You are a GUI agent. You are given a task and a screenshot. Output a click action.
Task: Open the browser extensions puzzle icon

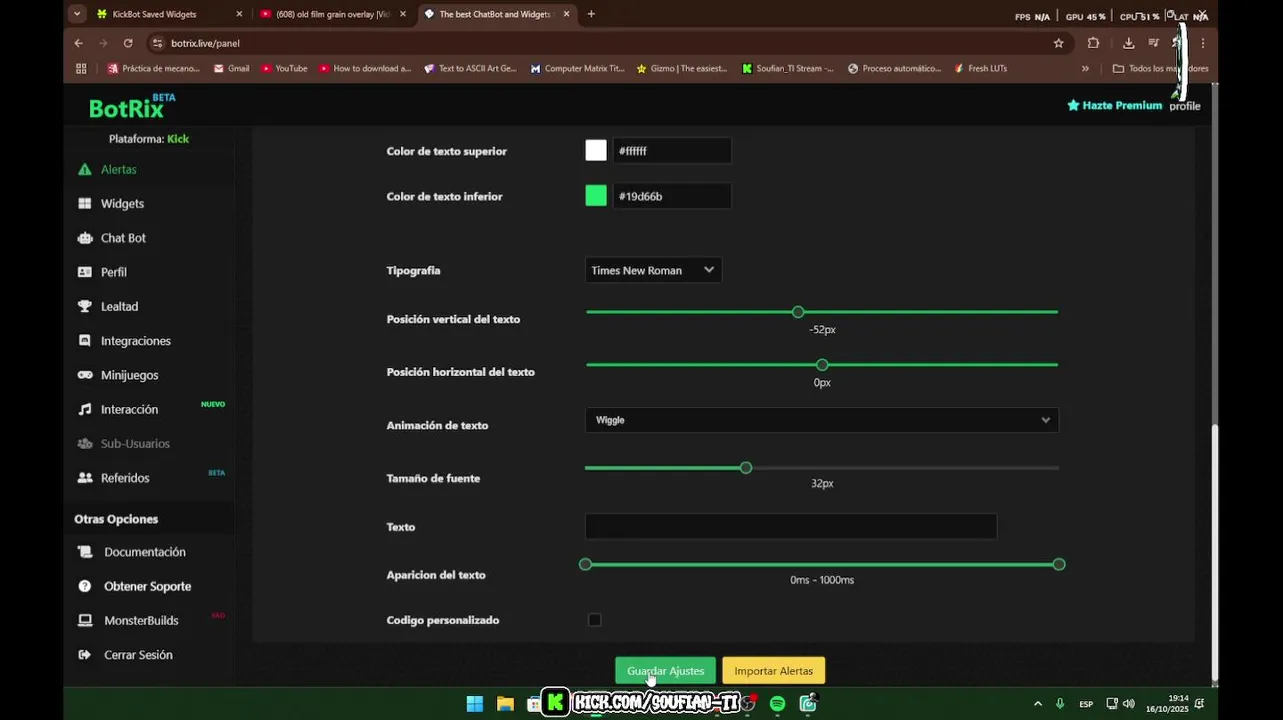point(1093,43)
